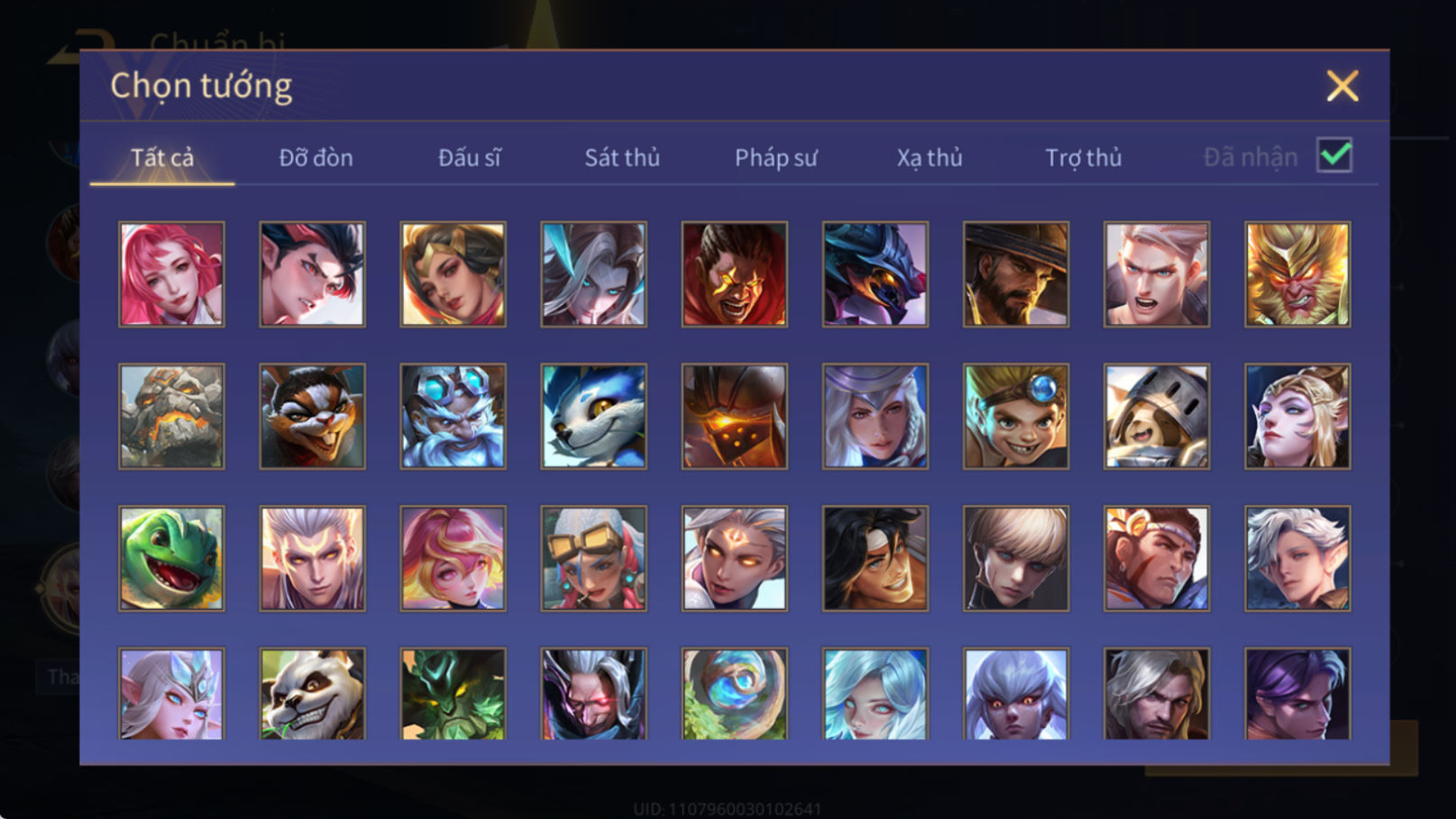
Task: Choose the golden monkey king hero
Action: pos(1297,274)
